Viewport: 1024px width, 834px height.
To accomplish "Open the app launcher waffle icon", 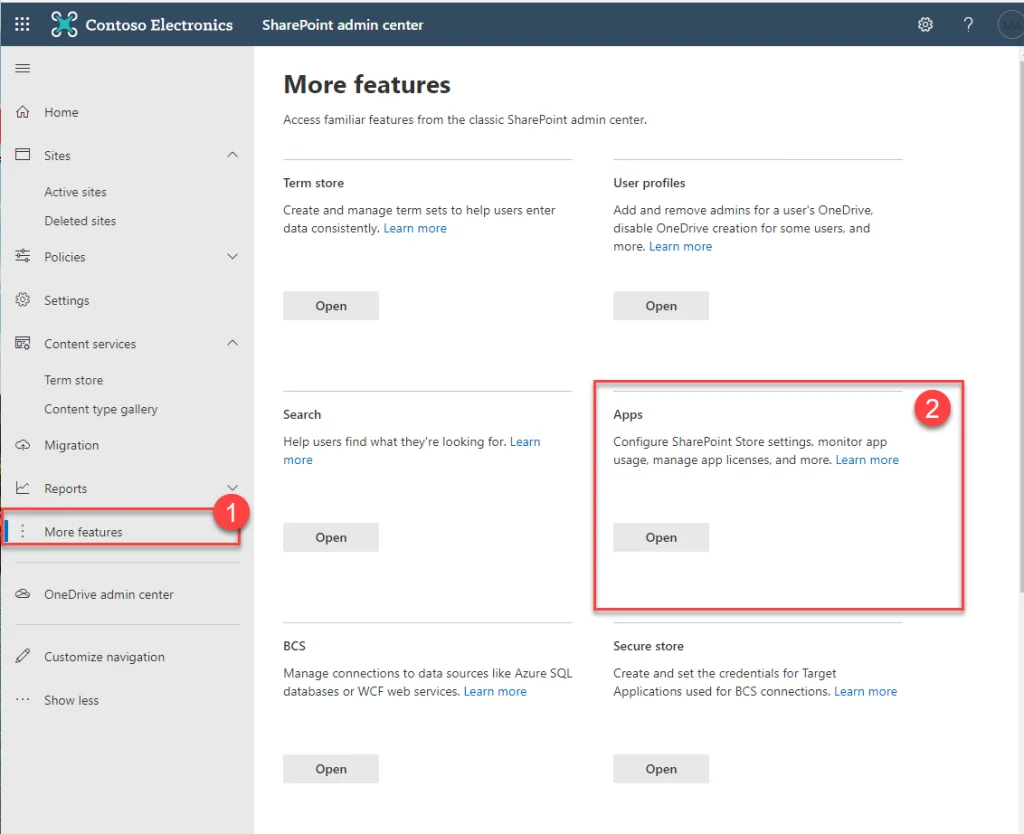I will point(22,24).
